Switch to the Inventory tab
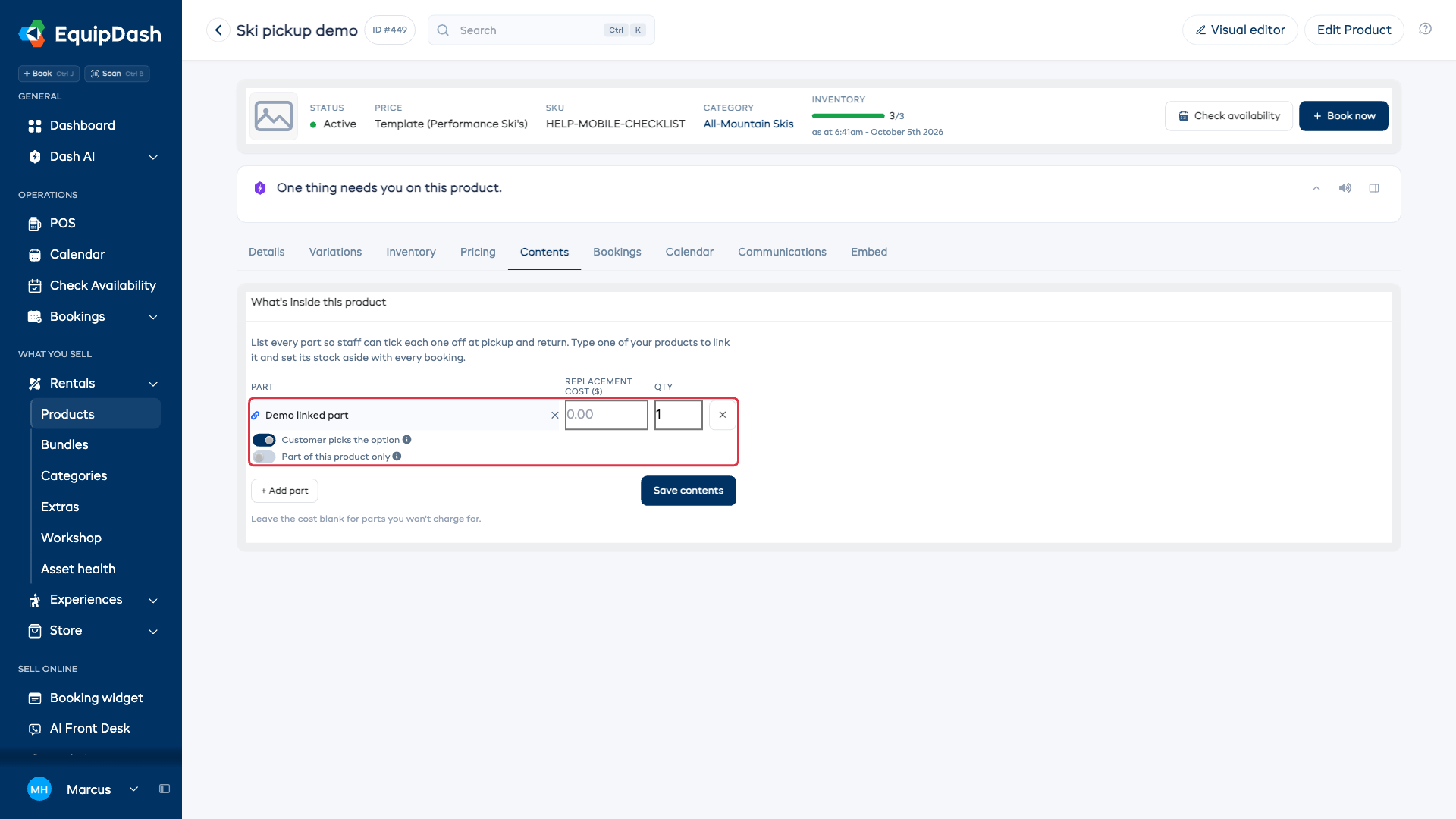This screenshot has height=819, width=1456. 411,253
